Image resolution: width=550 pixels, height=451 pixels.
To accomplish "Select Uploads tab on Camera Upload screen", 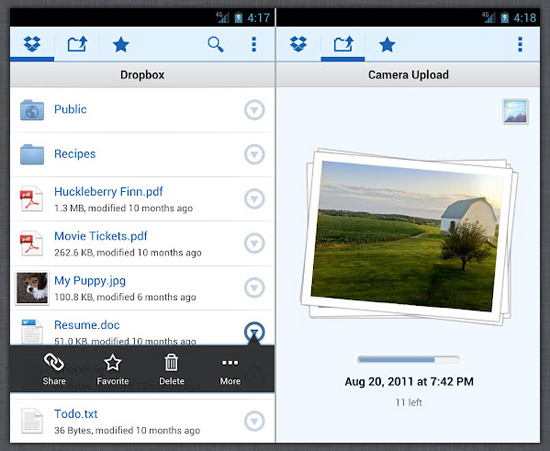I will [343, 44].
